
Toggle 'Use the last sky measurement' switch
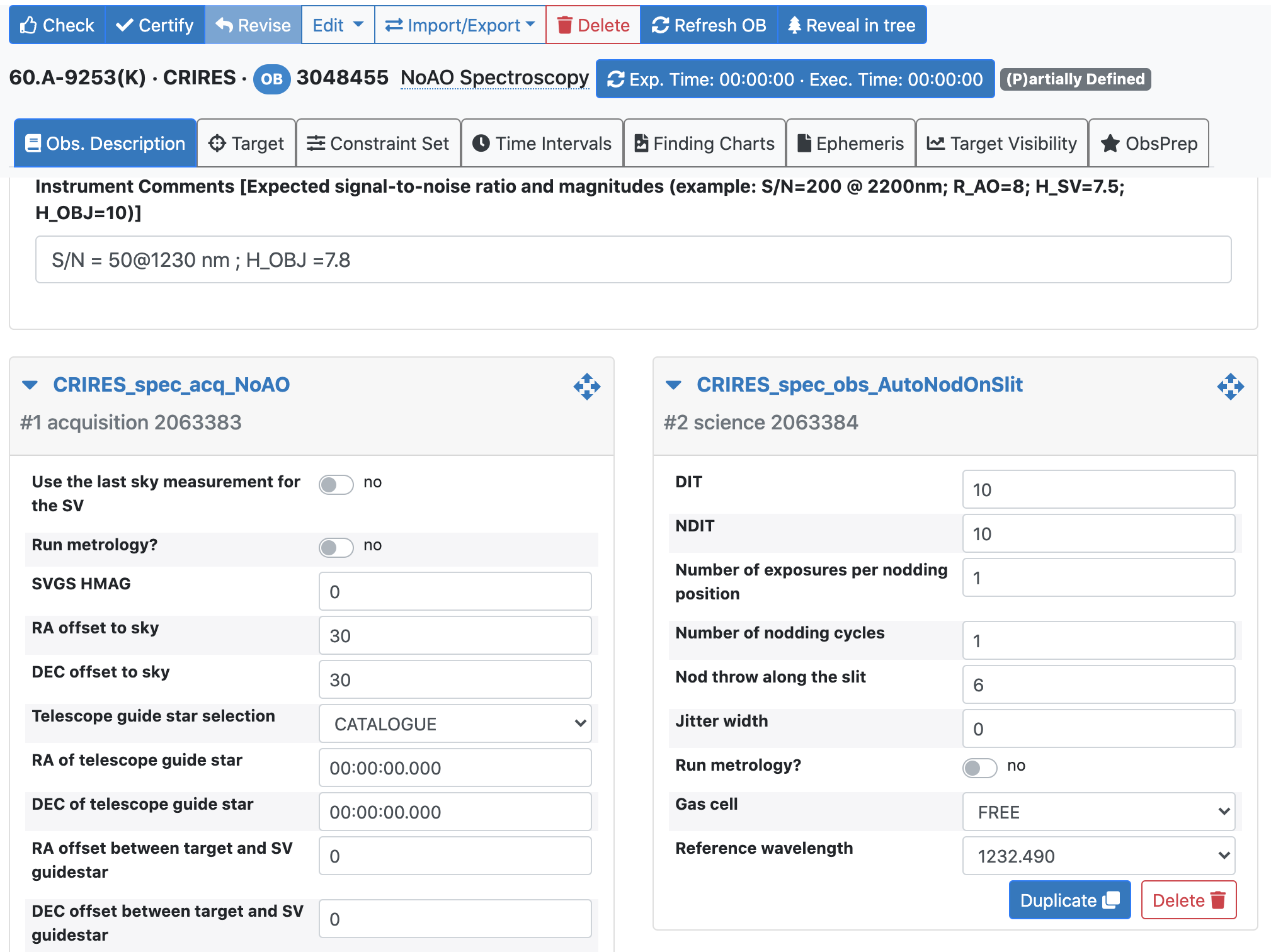pyautogui.click(x=336, y=484)
